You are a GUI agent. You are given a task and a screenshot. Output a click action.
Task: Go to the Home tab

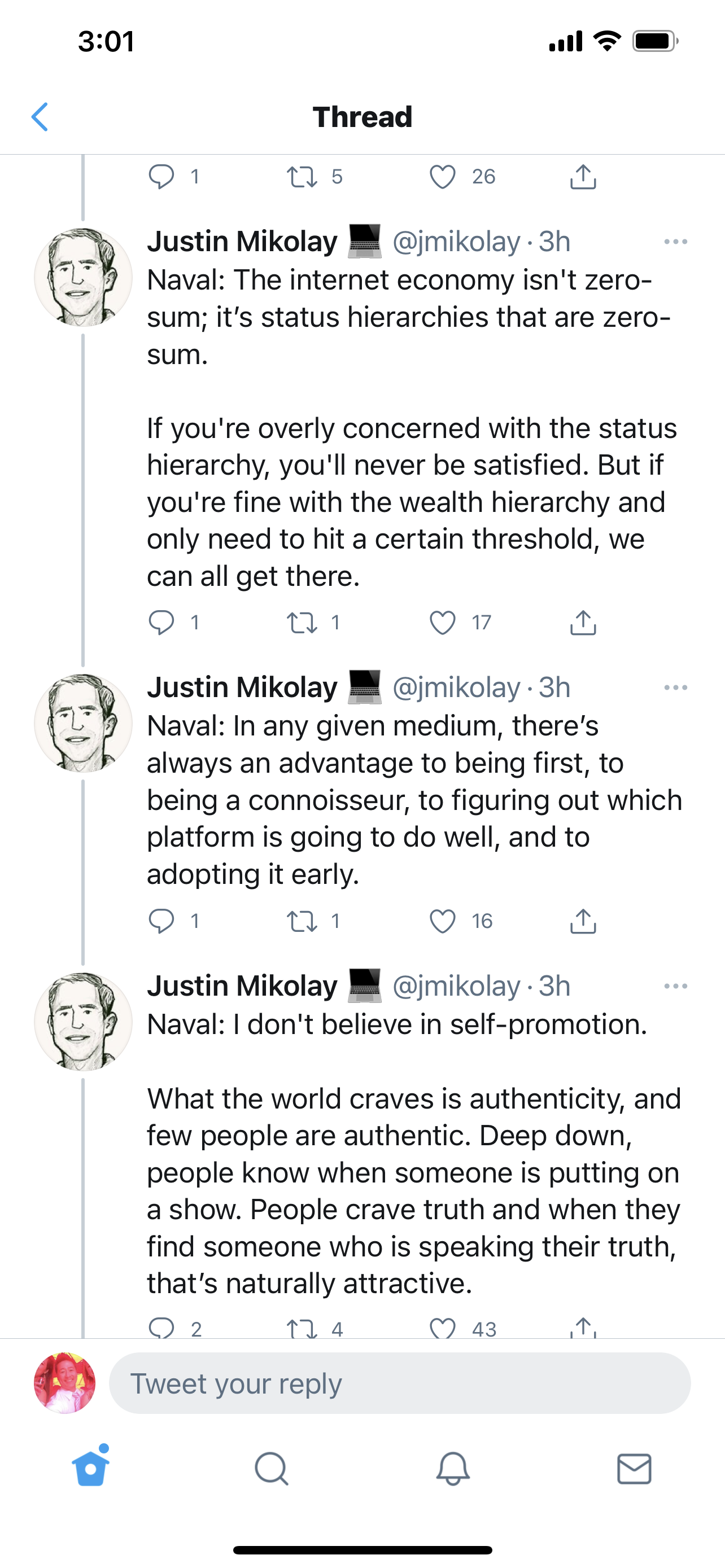pyautogui.click(x=91, y=1469)
